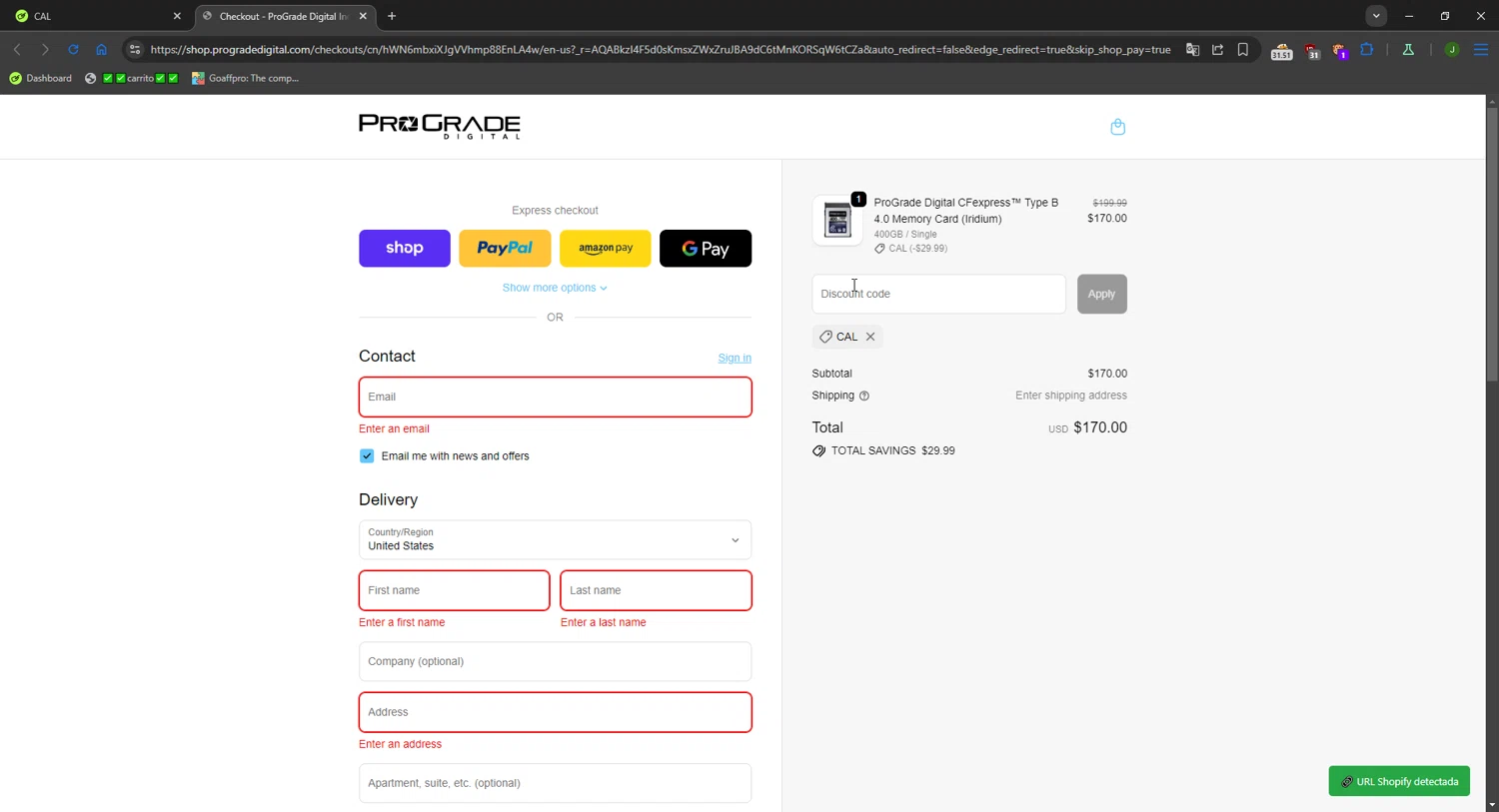Viewport: 1499px width, 812px height.
Task: Open the monkey extension with badge 1
Action: click(x=1340, y=50)
